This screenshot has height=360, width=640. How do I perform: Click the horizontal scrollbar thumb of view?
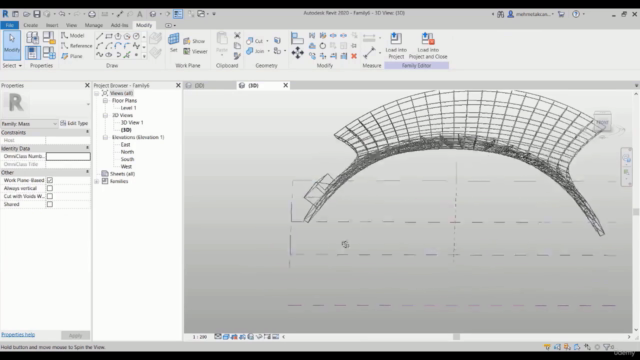click(456, 337)
